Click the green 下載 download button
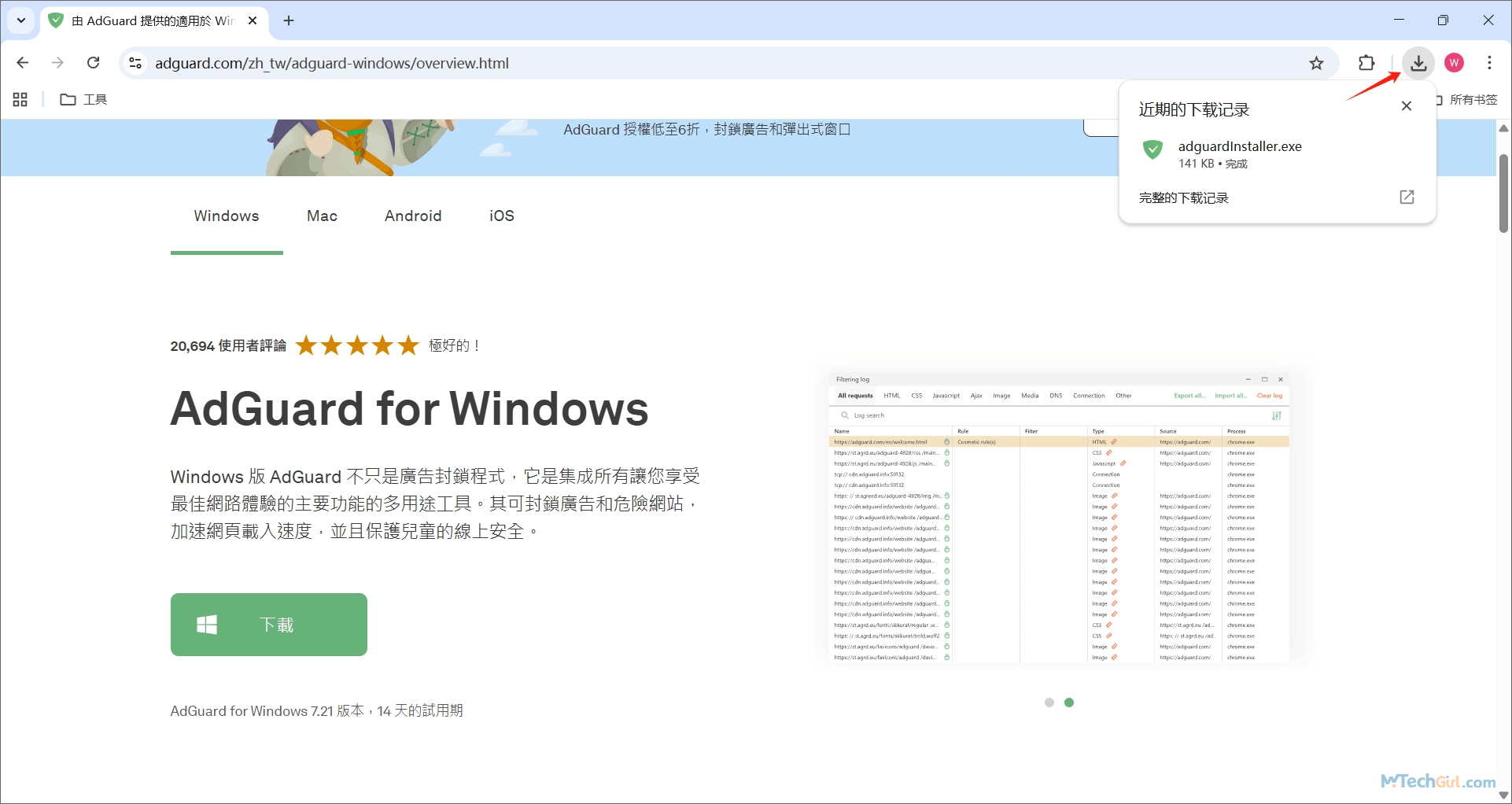Viewport: 1512px width, 804px height. [x=269, y=625]
